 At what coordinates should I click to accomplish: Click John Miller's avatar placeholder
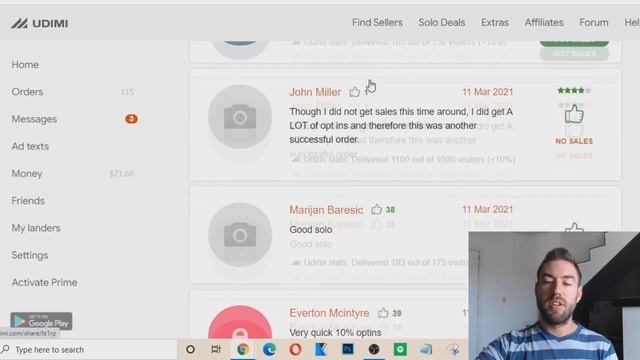[x=240, y=117]
